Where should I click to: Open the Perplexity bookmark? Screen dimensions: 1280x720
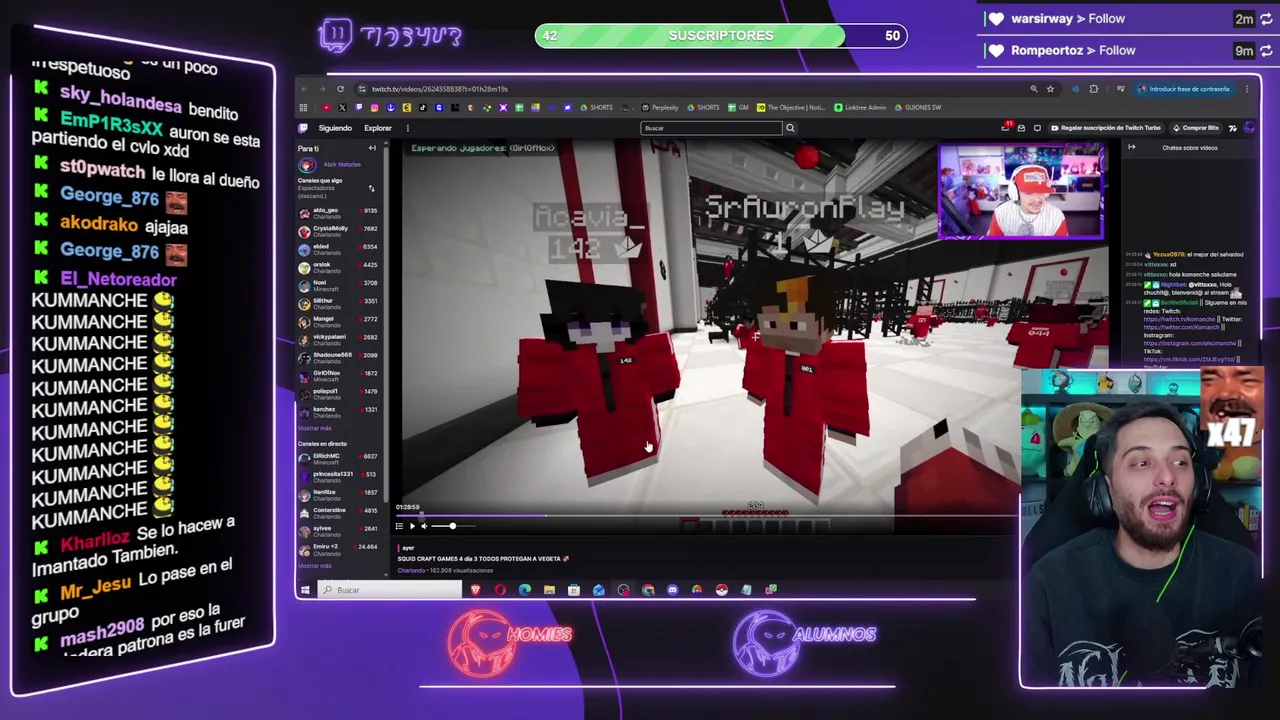pyautogui.click(x=660, y=107)
